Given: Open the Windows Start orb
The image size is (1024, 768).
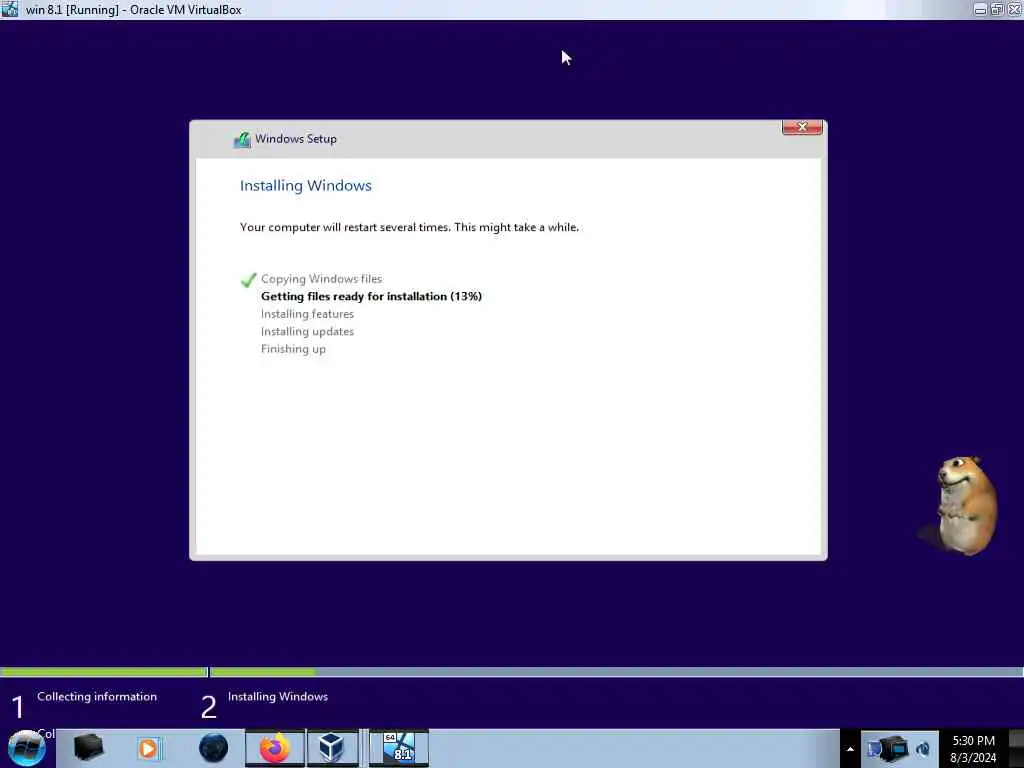Looking at the screenshot, I should [x=26, y=748].
